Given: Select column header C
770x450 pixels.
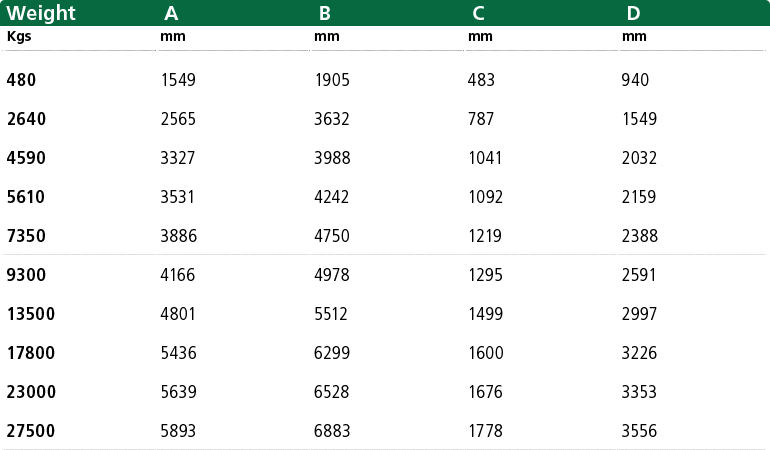Looking at the screenshot, I should click(x=478, y=13).
